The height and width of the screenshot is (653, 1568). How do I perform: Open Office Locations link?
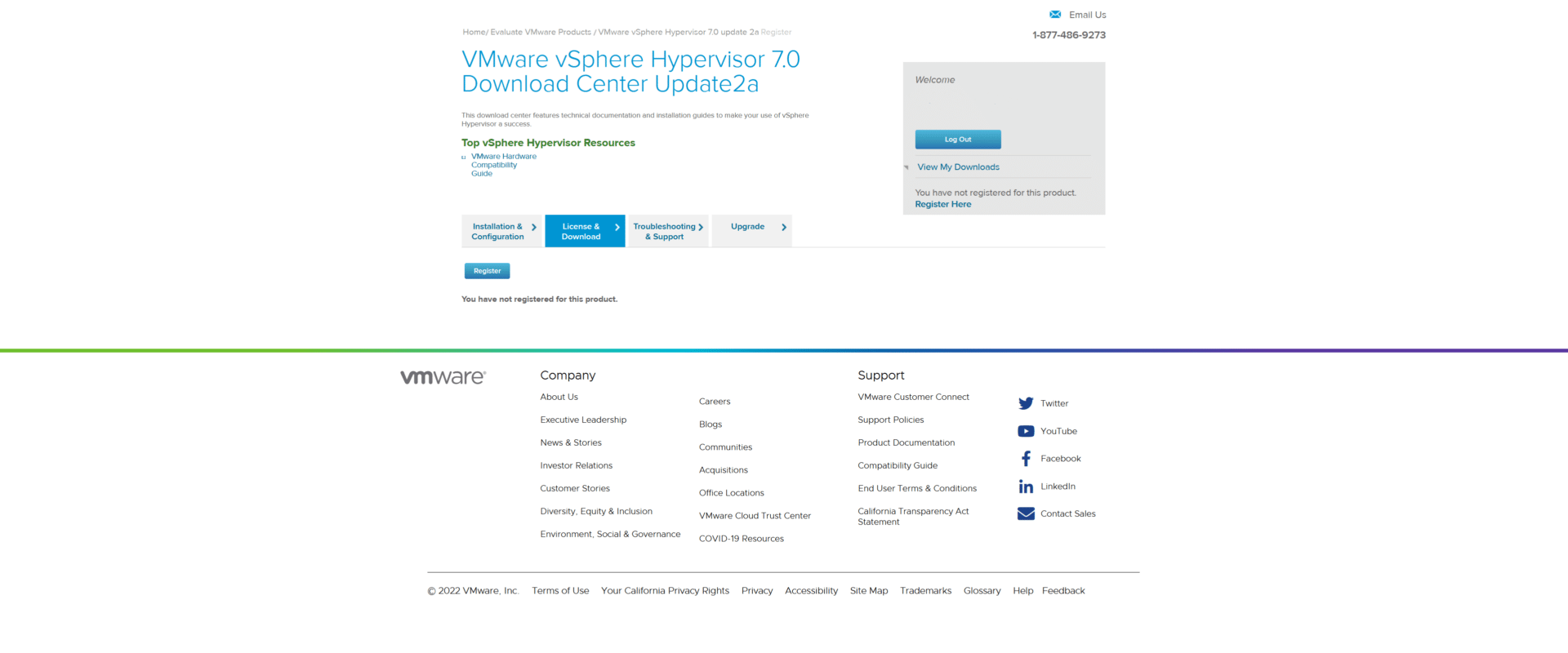[x=732, y=493]
